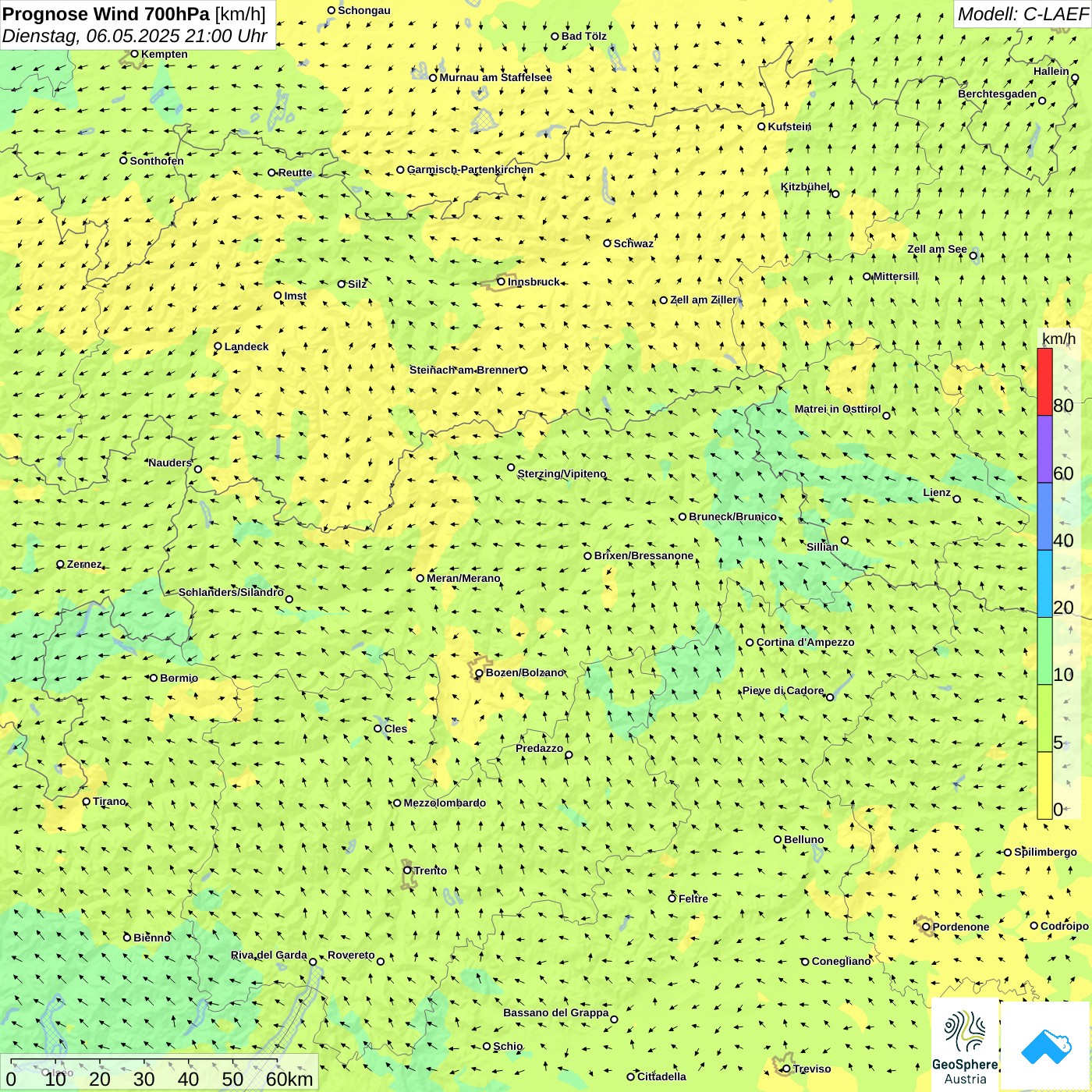Click the Feltre town marker

(x=672, y=899)
